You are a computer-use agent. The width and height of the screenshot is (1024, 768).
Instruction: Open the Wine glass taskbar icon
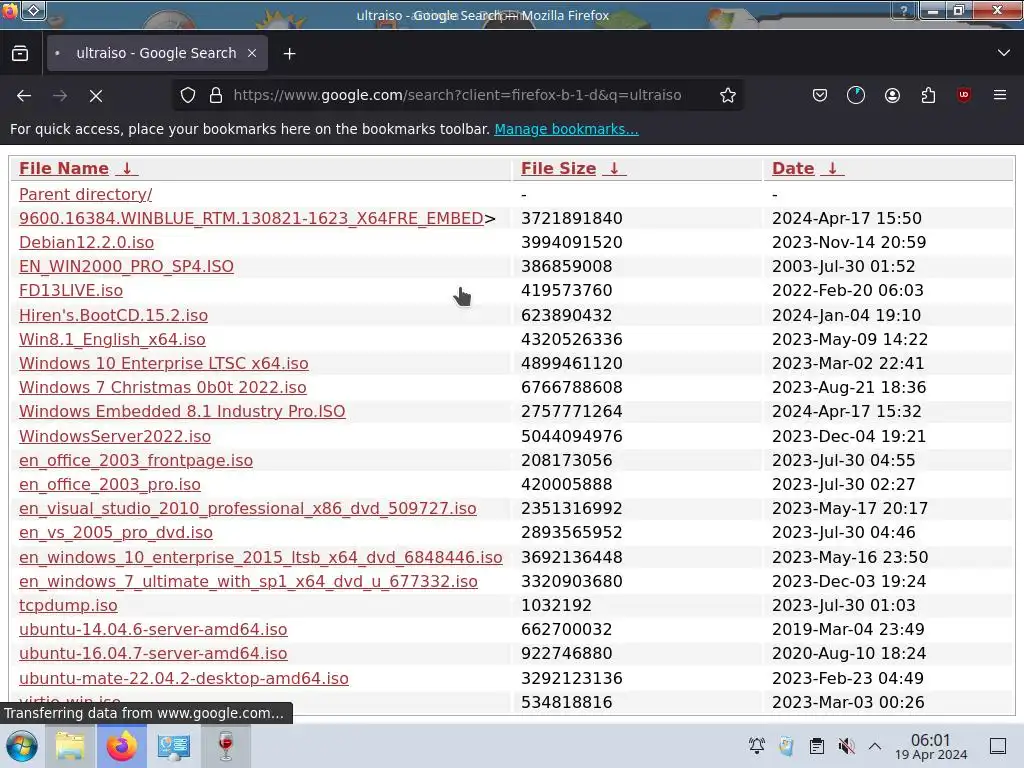[226, 746]
